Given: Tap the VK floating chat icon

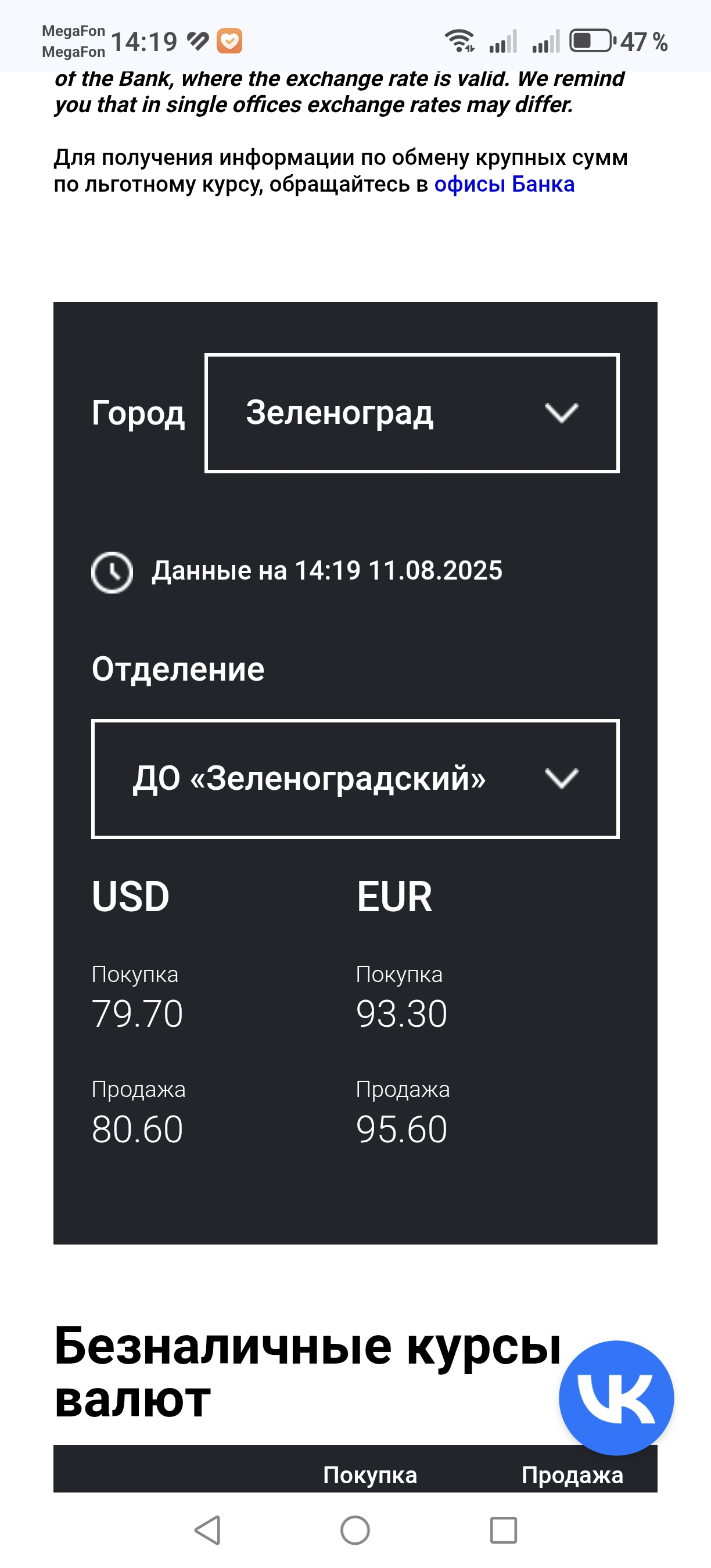Looking at the screenshot, I should [616, 1398].
